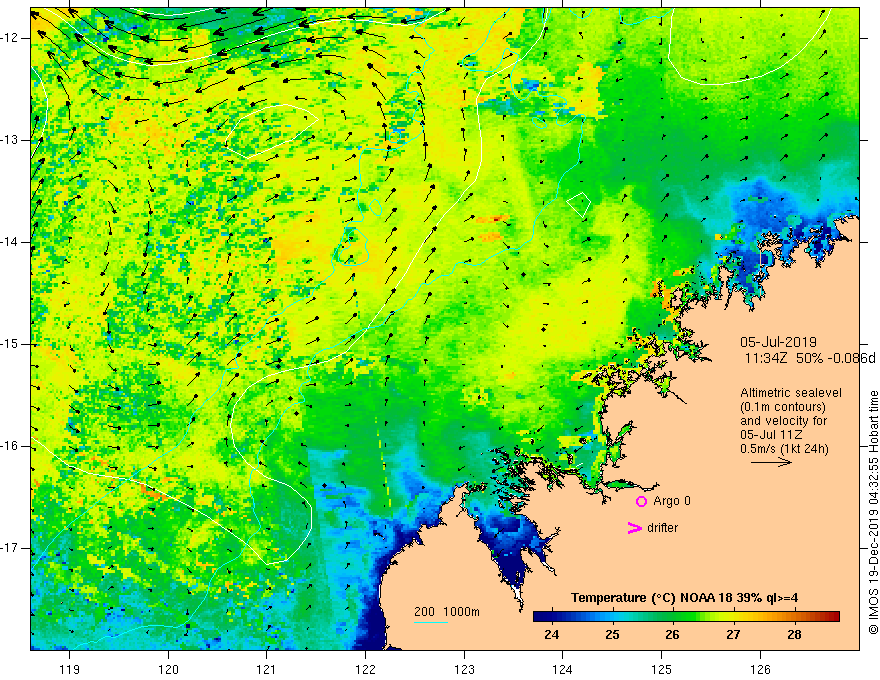Click the 'drifter' label
880x680 pixels.
(662, 528)
